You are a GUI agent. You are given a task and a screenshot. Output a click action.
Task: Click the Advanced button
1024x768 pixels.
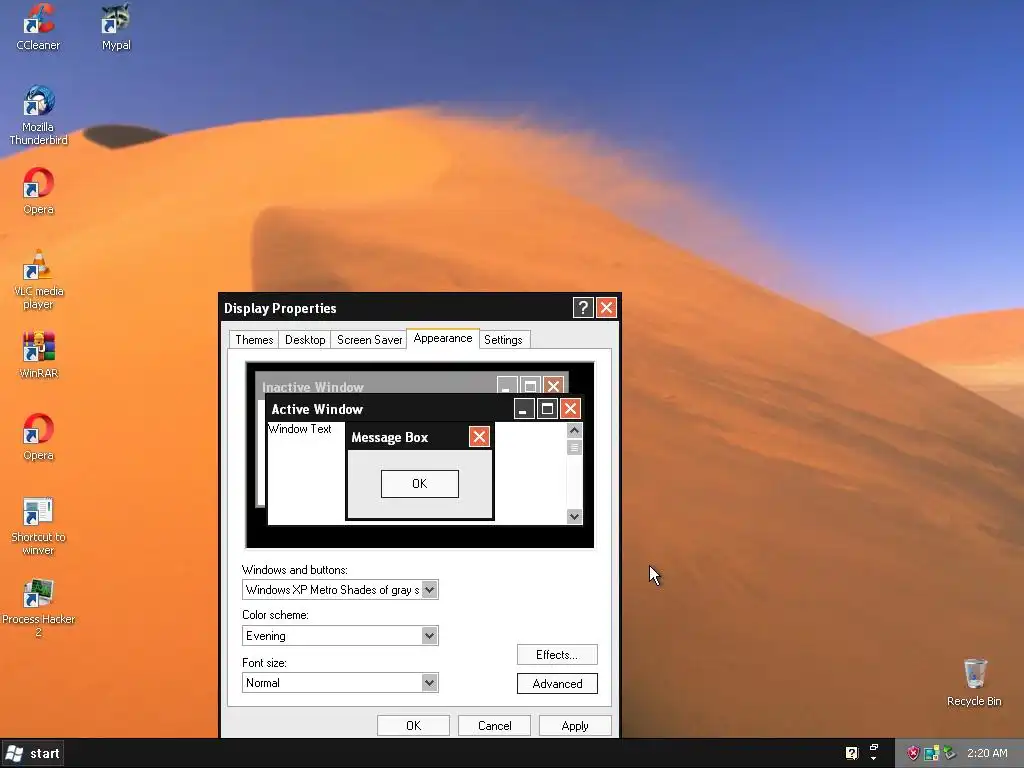click(x=557, y=684)
